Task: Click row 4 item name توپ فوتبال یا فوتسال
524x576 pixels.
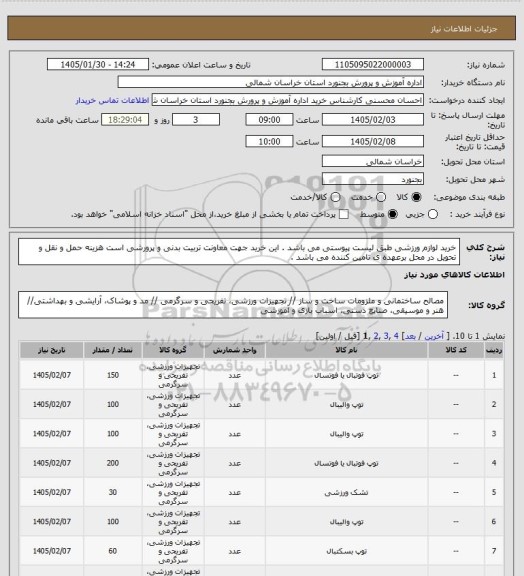Action: click(346, 463)
